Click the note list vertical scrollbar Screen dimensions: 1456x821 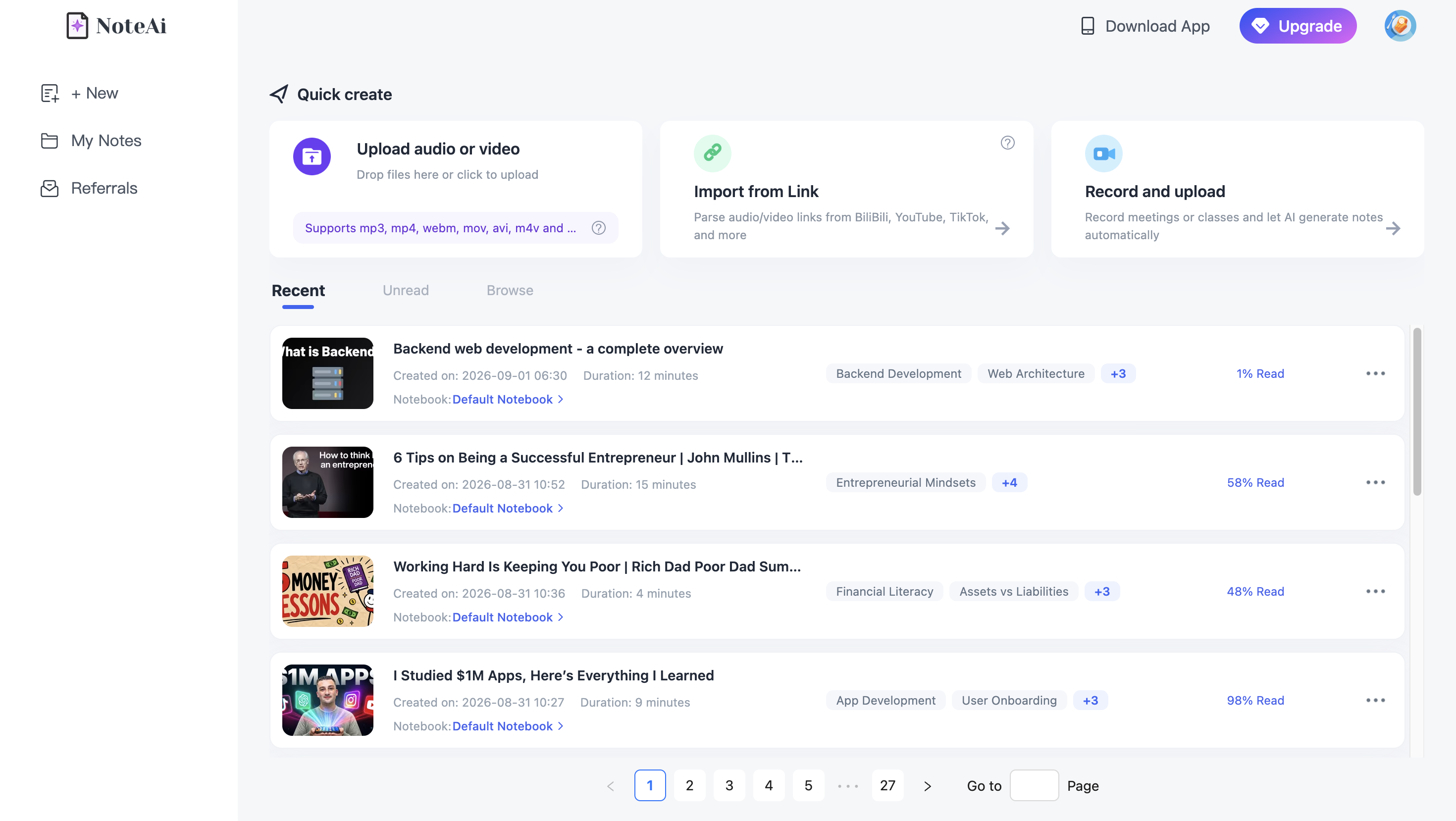[1417, 412]
